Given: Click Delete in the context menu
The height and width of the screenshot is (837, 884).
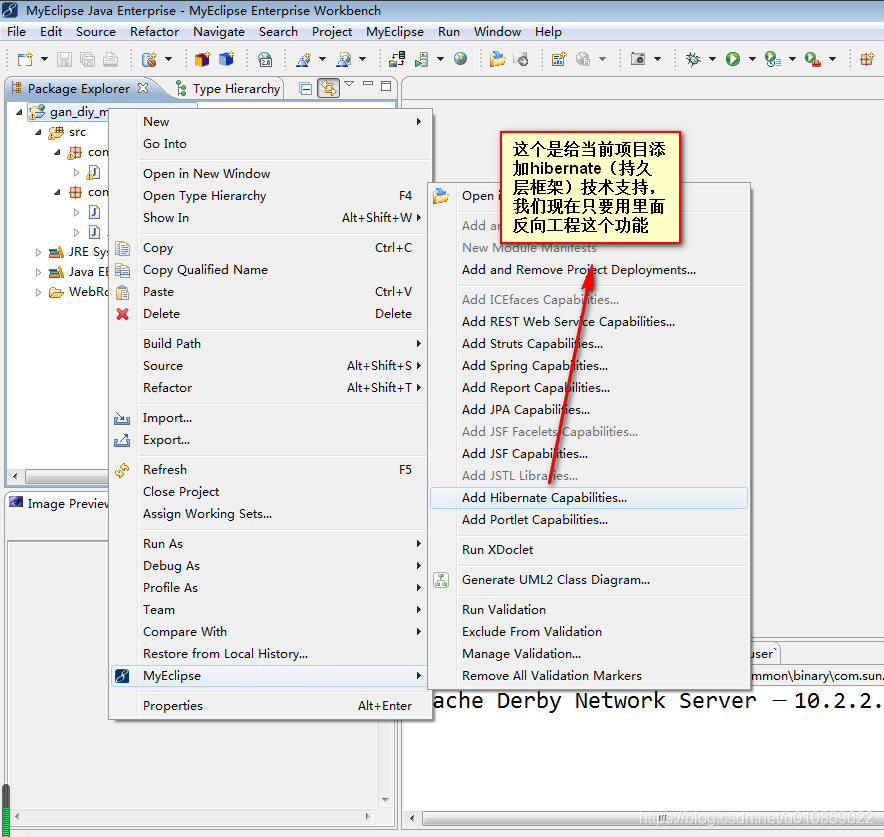Looking at the screenshot, I should click(269, 314).
